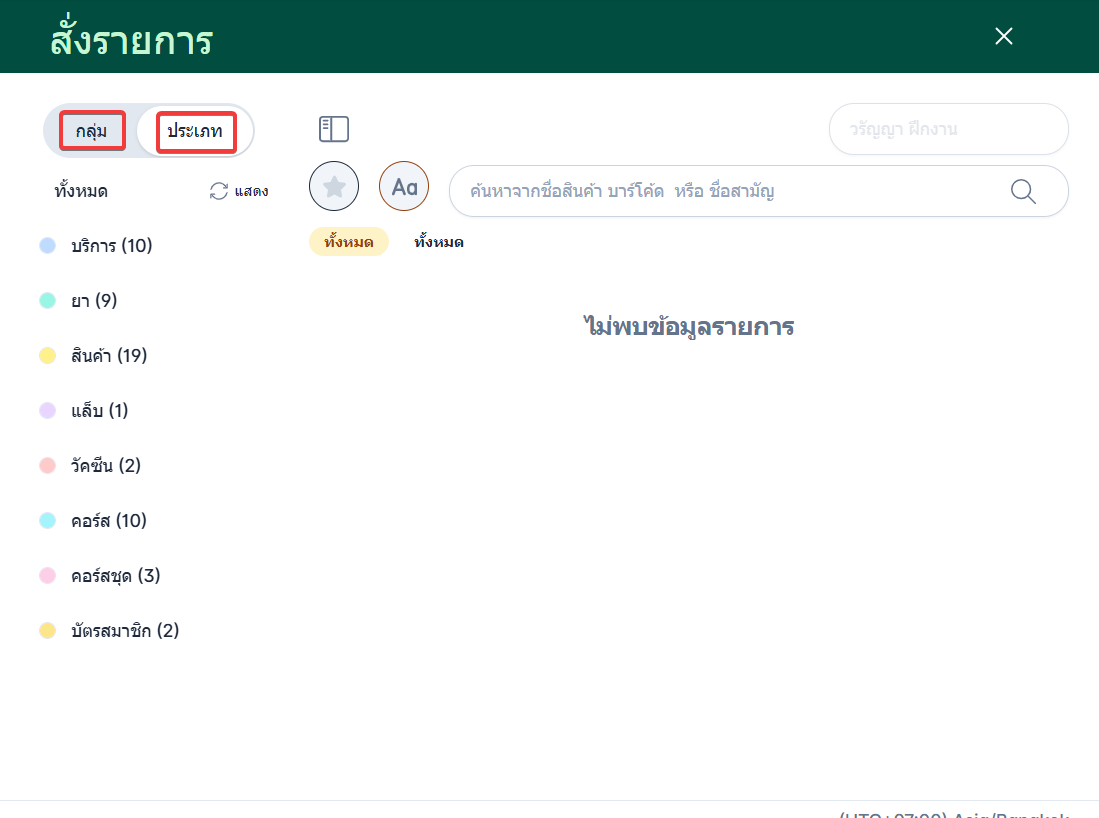
Task: Select the คอร์สชุด (3) category
Action: click(x=115, y=575)
